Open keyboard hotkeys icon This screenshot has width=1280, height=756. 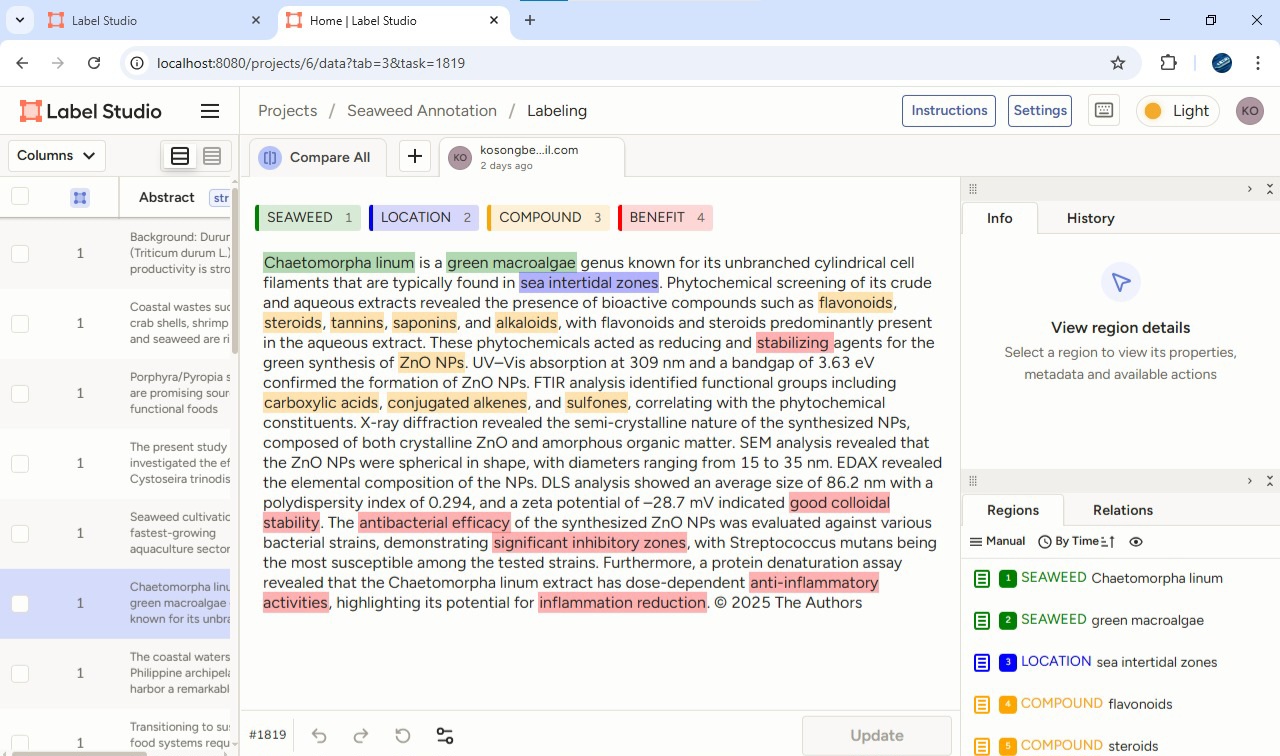pyautogui.click(x=1104, y=110)
